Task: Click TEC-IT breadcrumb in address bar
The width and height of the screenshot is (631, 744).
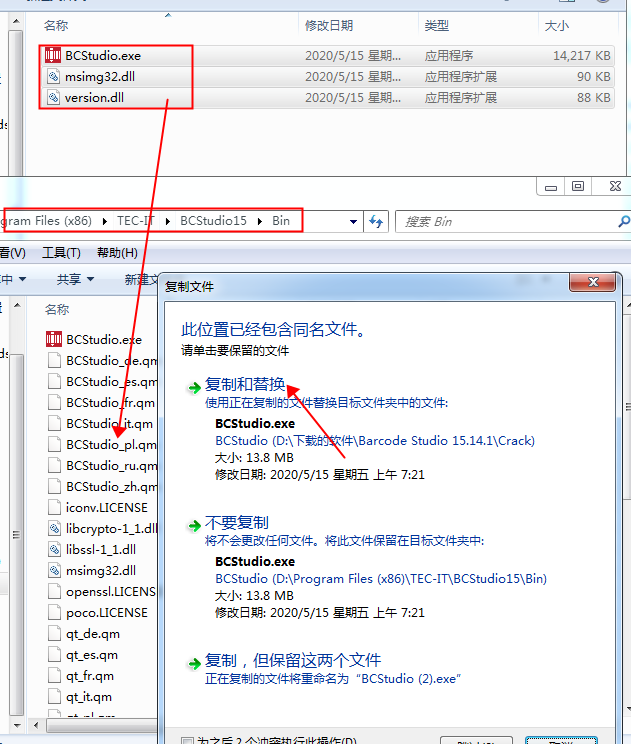Action: tap(136, 221)
